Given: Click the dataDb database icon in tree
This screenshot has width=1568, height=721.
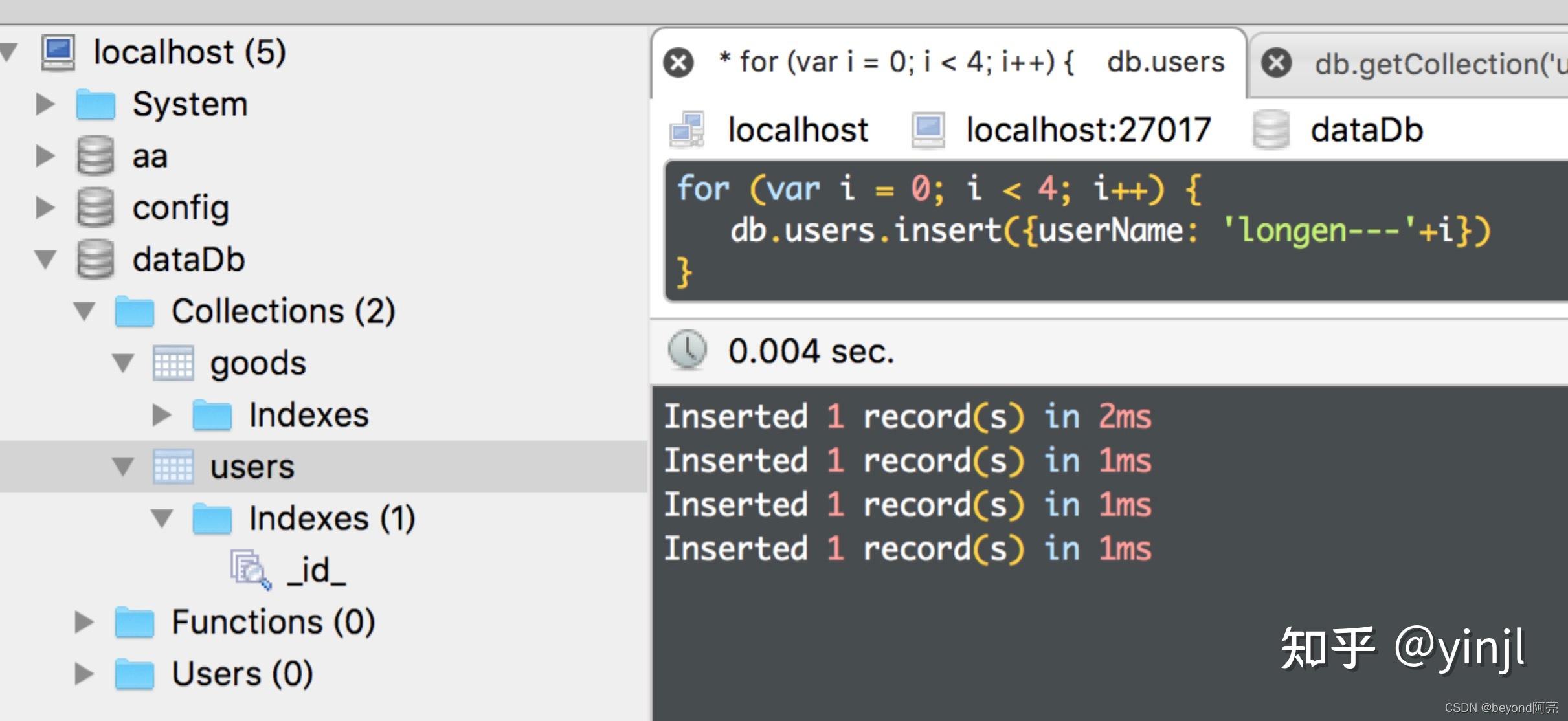Looking at the screenshot, I should [95, 260].
